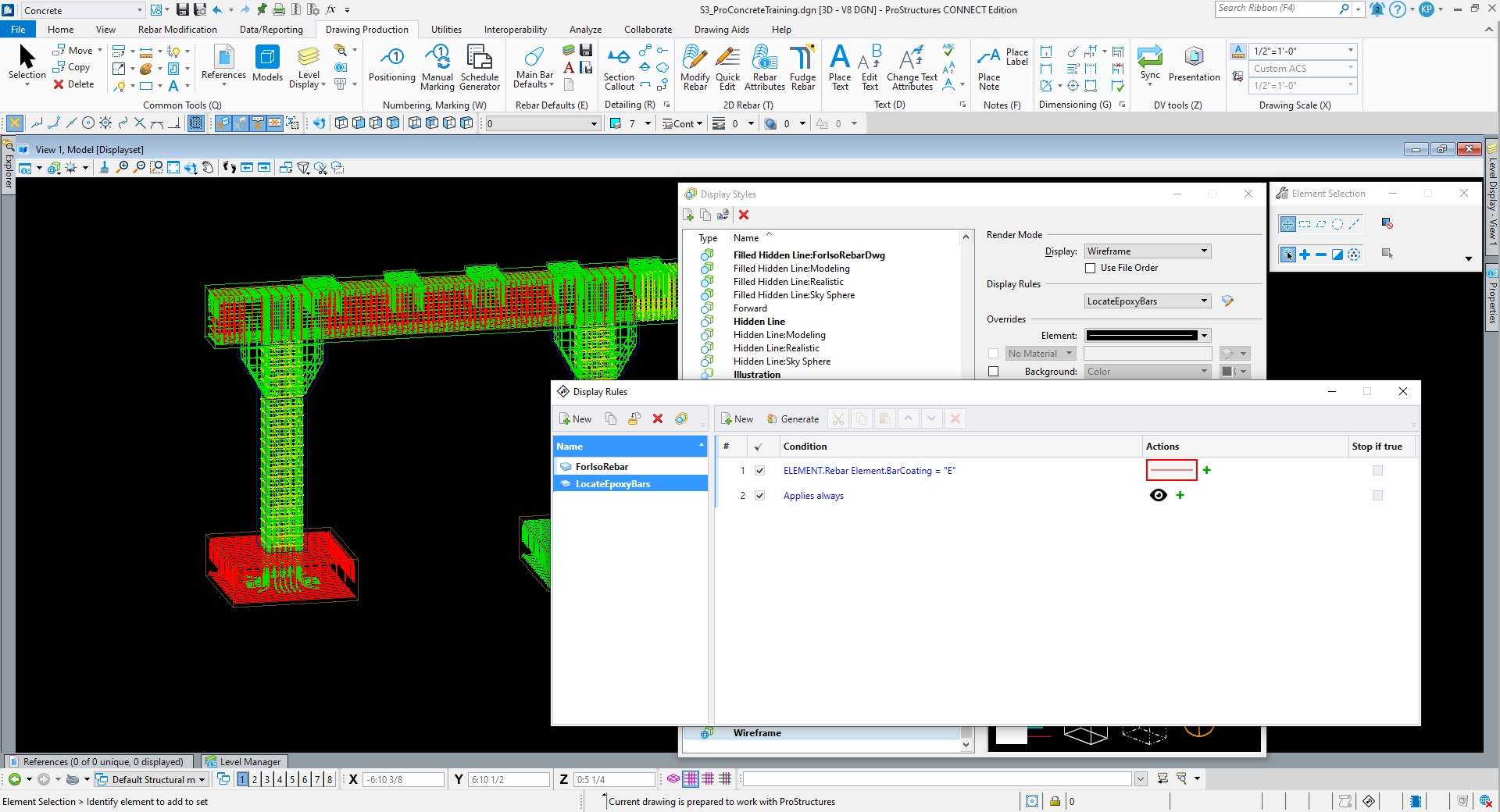Open the 1/2"=1'-0" drawing scale dropdown
Viewport: 1500px width, 812px height.
pos(1303,51)
